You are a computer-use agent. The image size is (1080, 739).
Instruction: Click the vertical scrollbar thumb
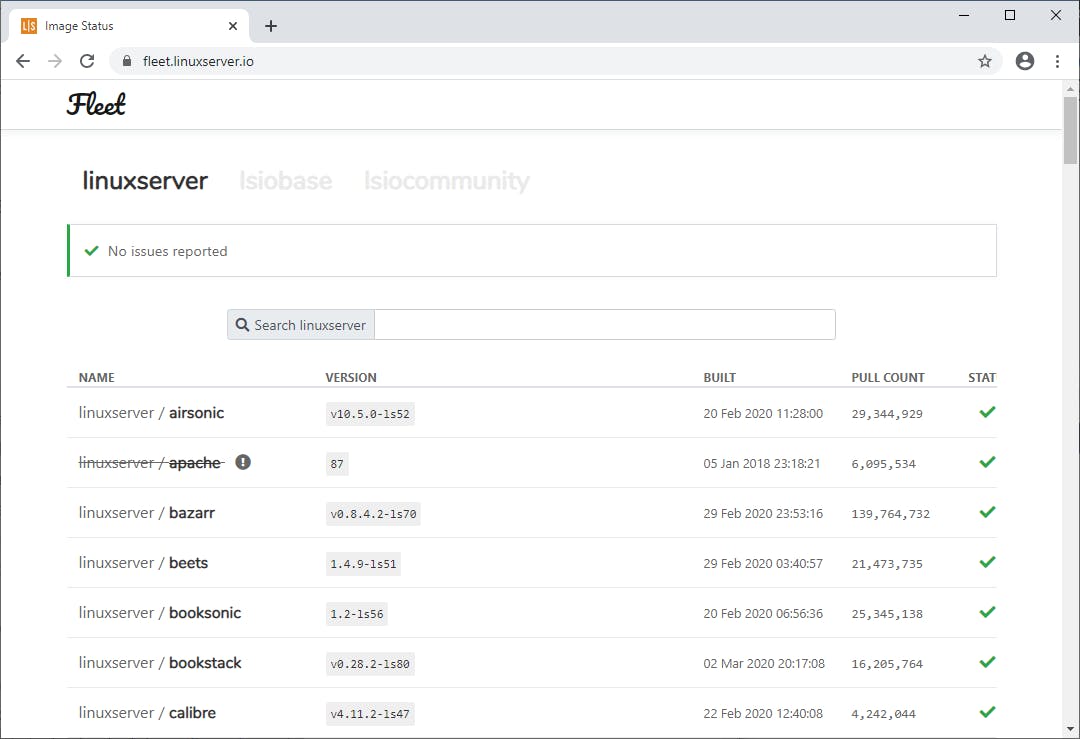pyautogui.click(x=1070, y=130)
